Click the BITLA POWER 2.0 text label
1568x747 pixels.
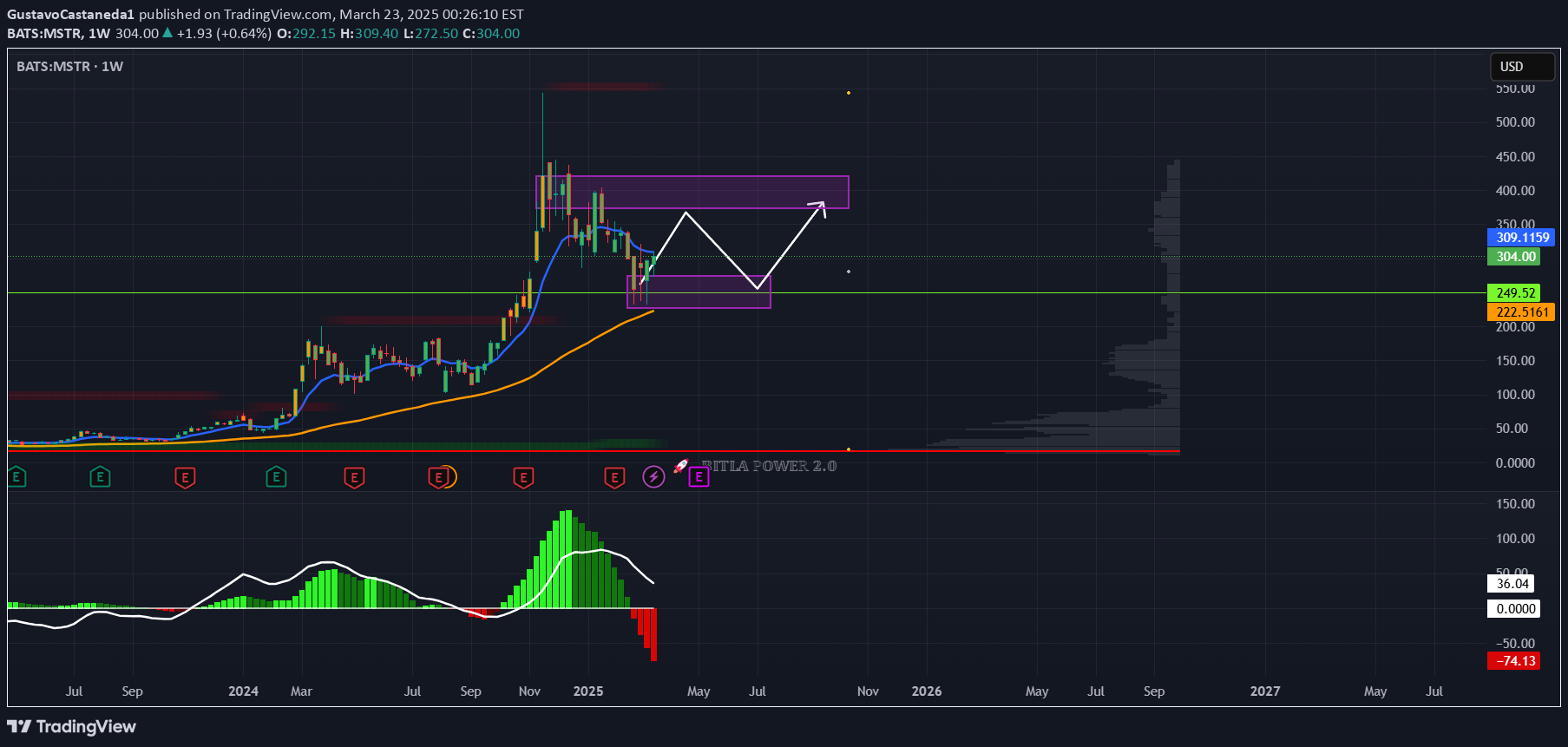pos(769,466)
